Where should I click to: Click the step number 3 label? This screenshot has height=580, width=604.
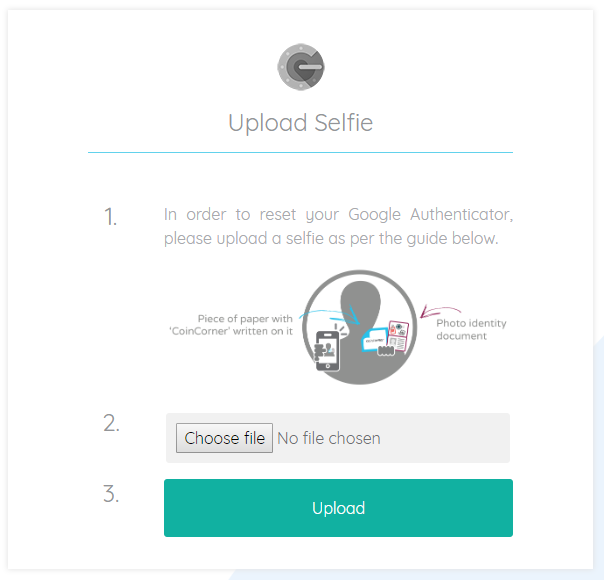[111, 493]
